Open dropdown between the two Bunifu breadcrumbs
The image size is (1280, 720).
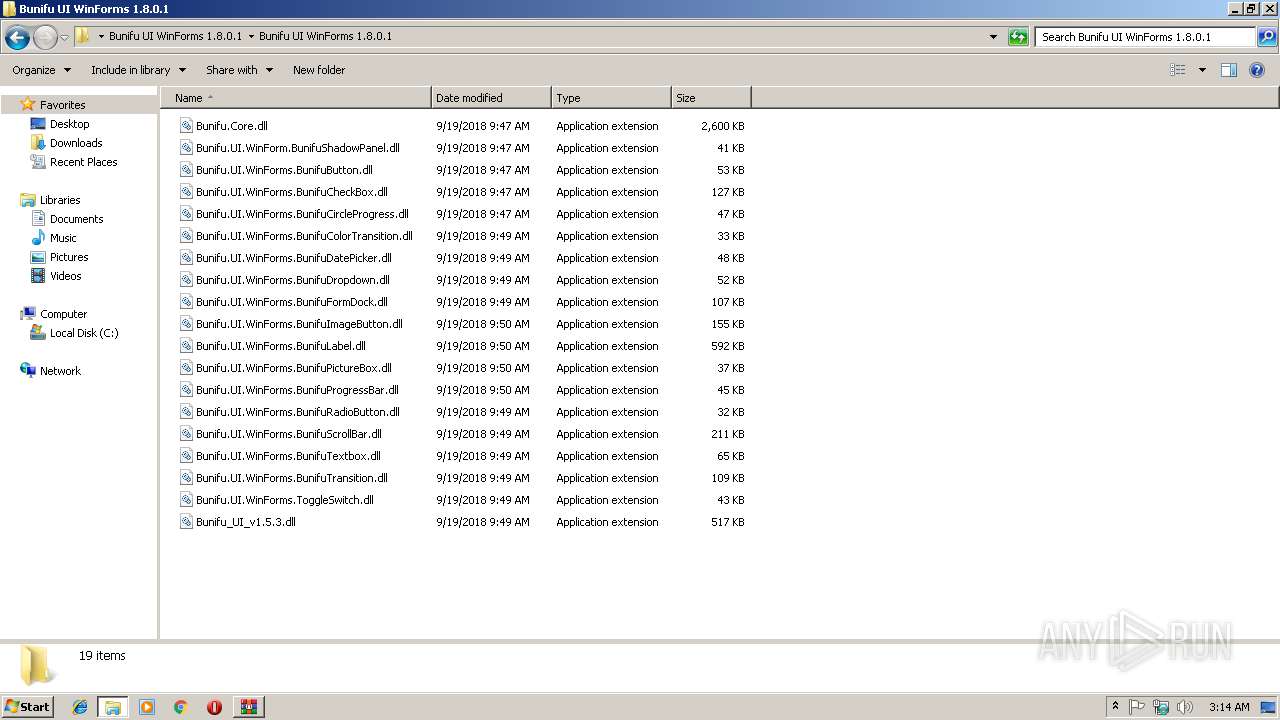point(250,36)
